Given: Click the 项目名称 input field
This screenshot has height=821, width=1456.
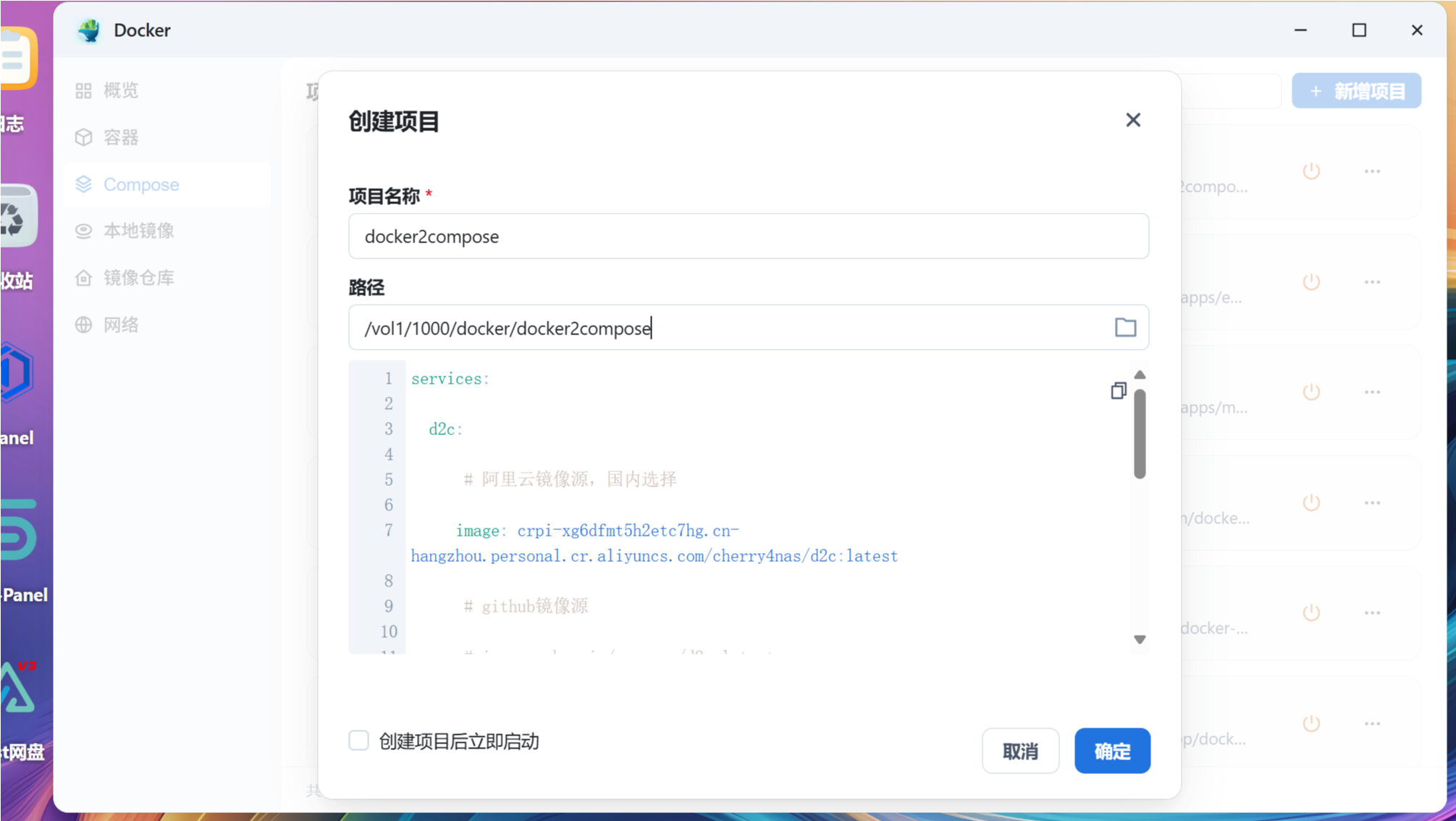Looking at the screenshot, I should [x=748, y=237].
